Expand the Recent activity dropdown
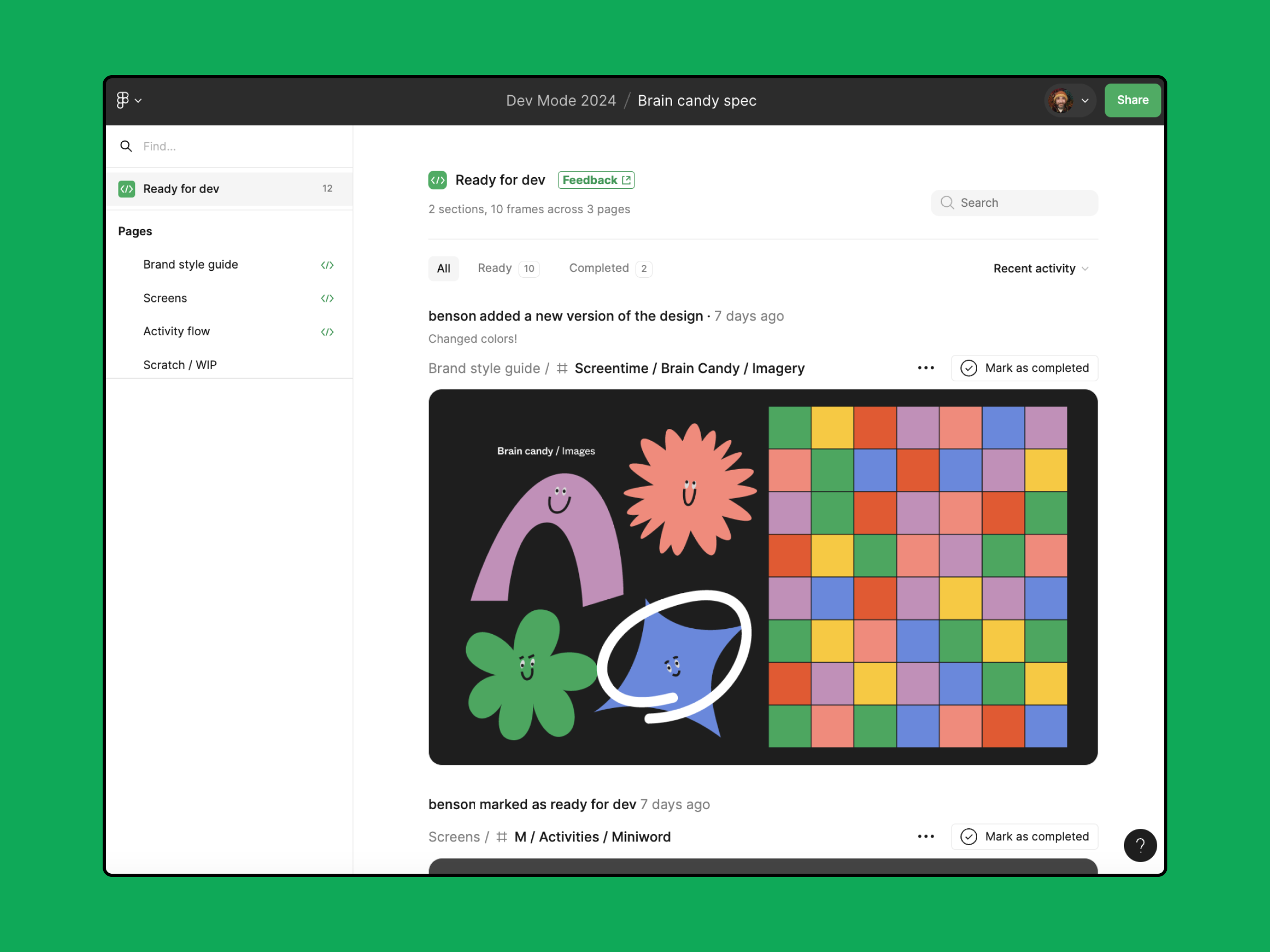Viewport: 1270px width, 952px height. coord(1040,268)
